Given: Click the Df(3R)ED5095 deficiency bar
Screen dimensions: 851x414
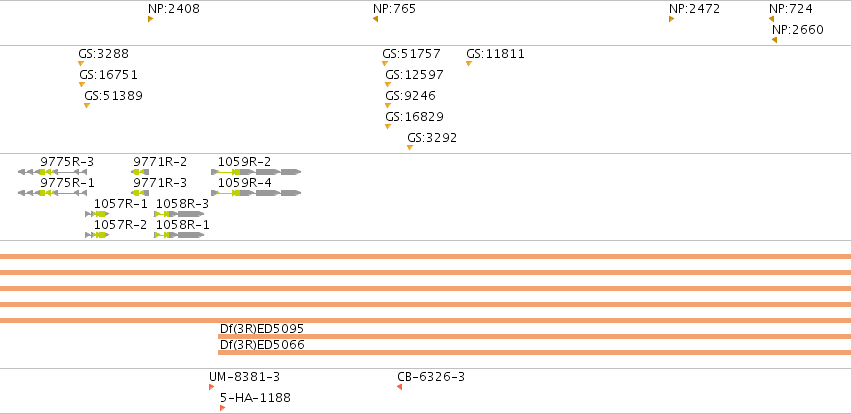Looking at the screenshot, I should (535, 336).
